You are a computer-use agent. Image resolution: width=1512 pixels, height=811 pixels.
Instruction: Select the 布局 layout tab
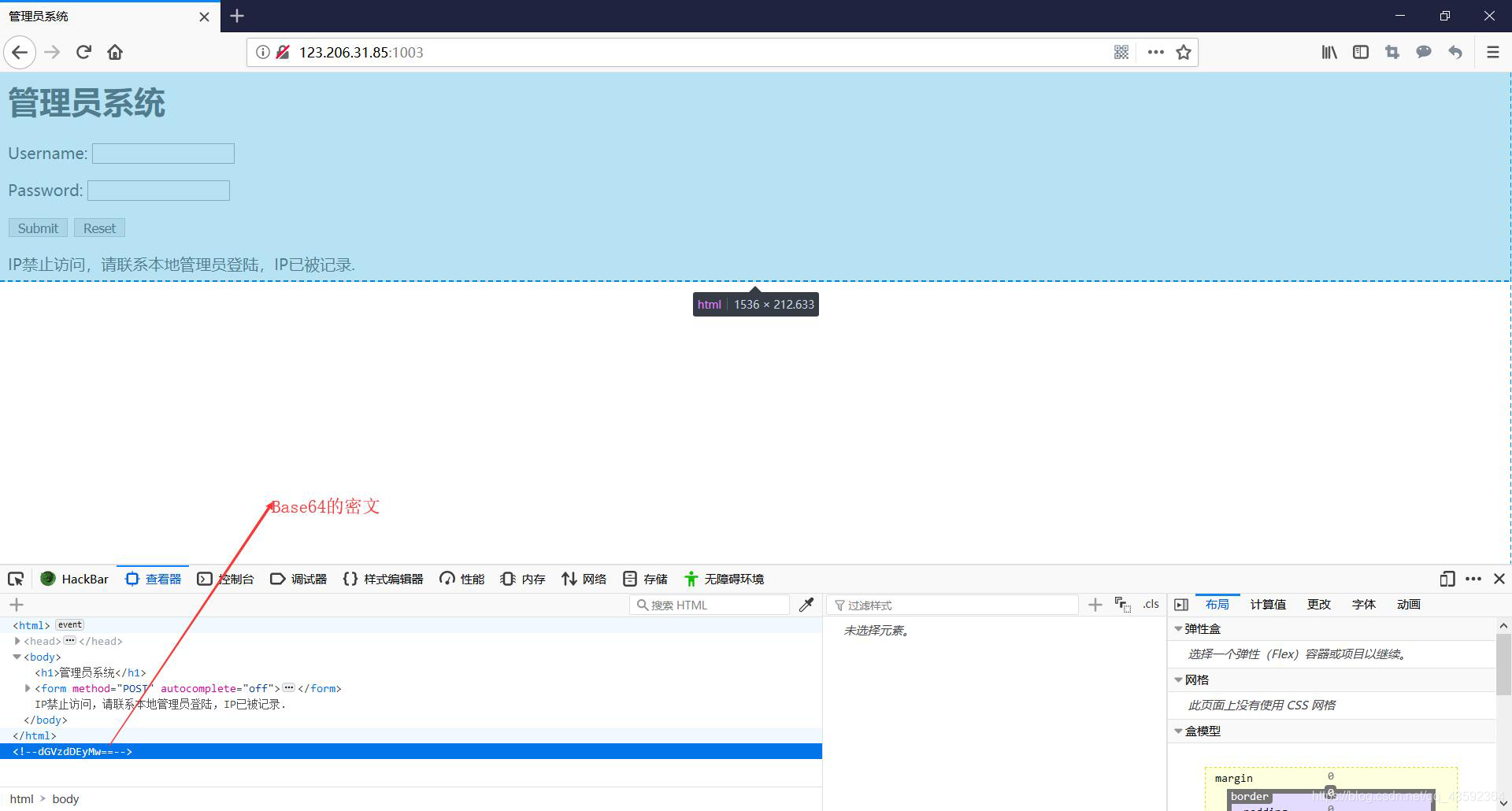tap(1217, 605)
